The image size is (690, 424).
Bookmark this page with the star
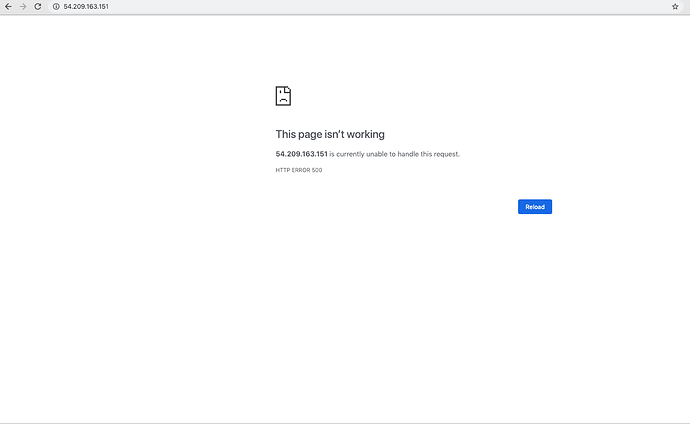(x=675, y=7)
